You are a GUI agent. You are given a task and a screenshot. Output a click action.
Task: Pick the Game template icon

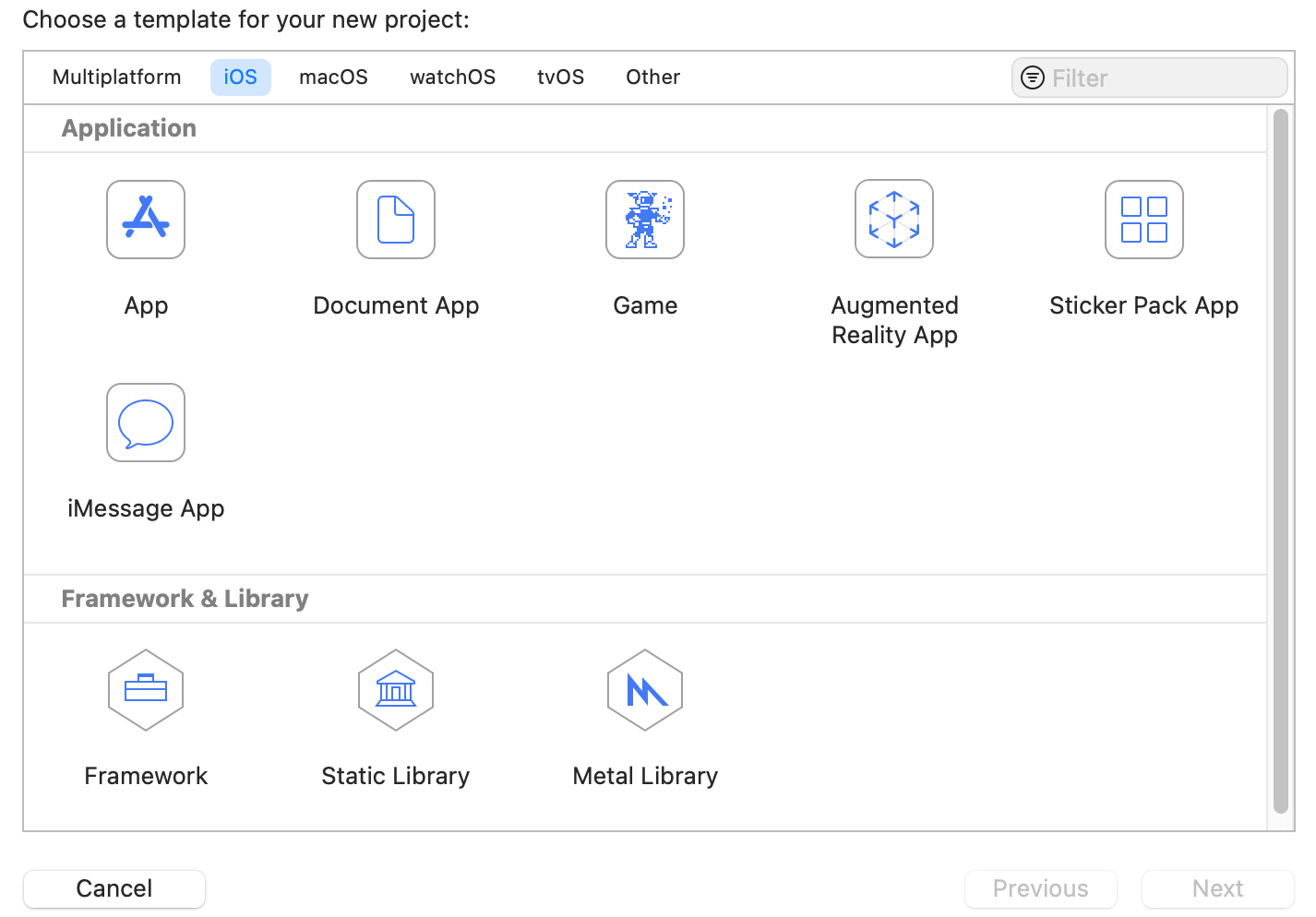(645, 220)
